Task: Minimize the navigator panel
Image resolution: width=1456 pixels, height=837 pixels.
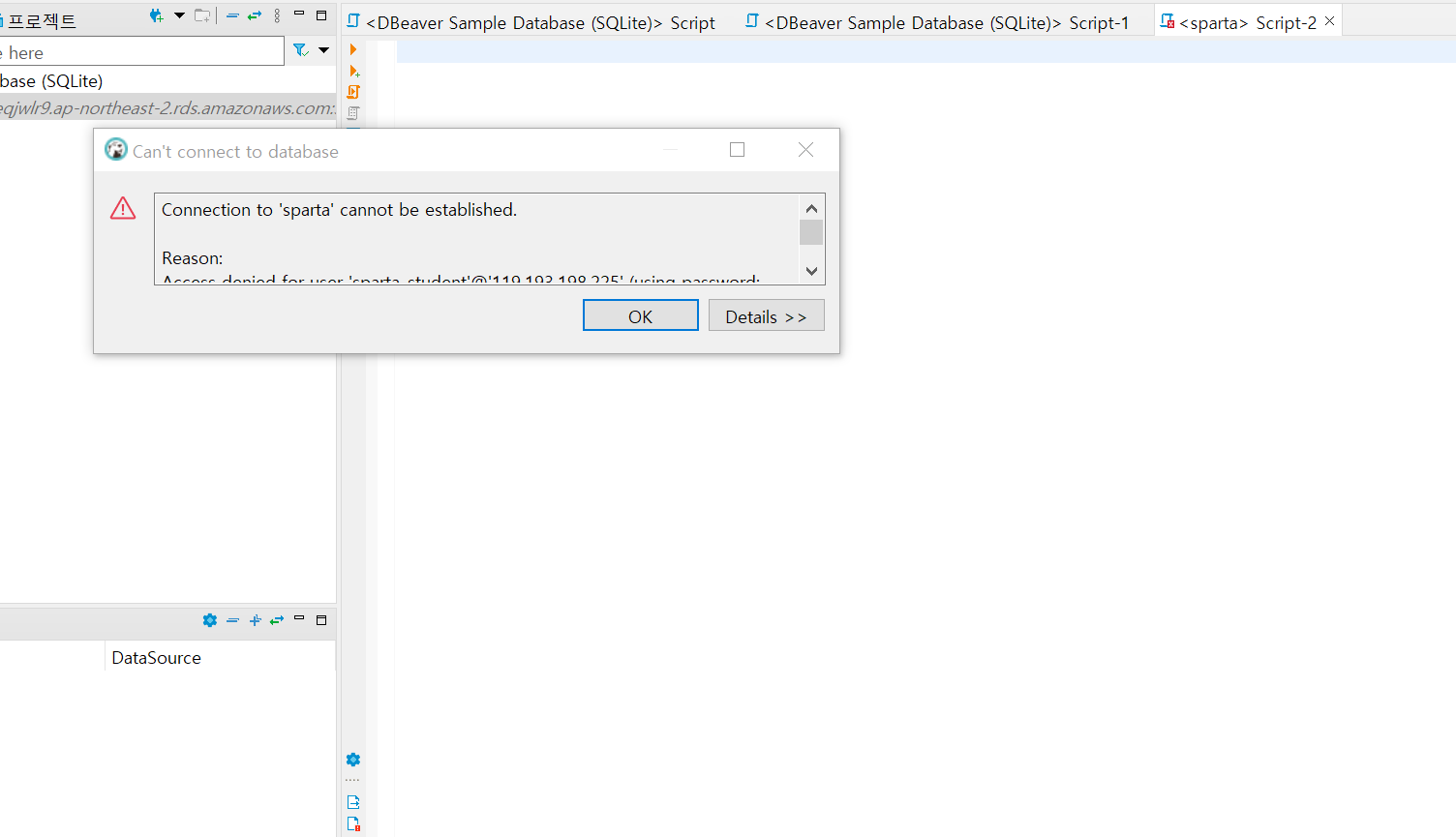Action: click(299, 15)
